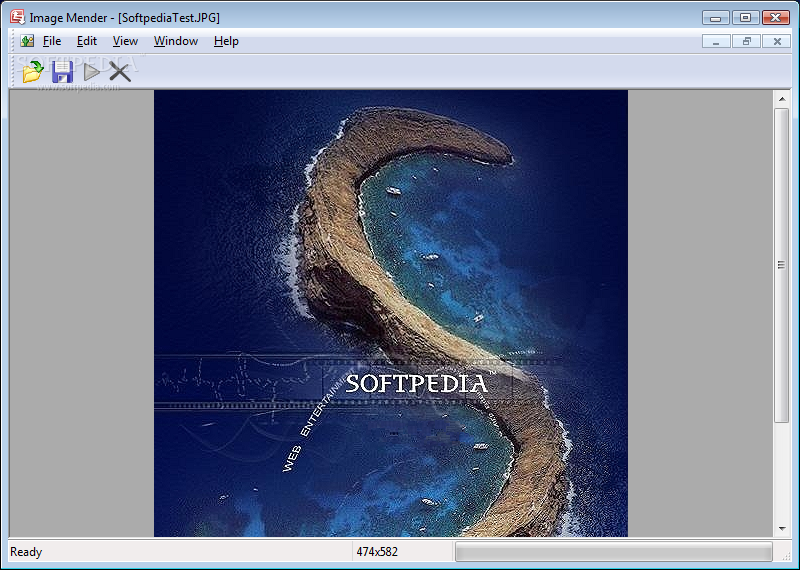Open the document icon beside File menu
This screenshot has height=570, width=800.
[27, 41]
